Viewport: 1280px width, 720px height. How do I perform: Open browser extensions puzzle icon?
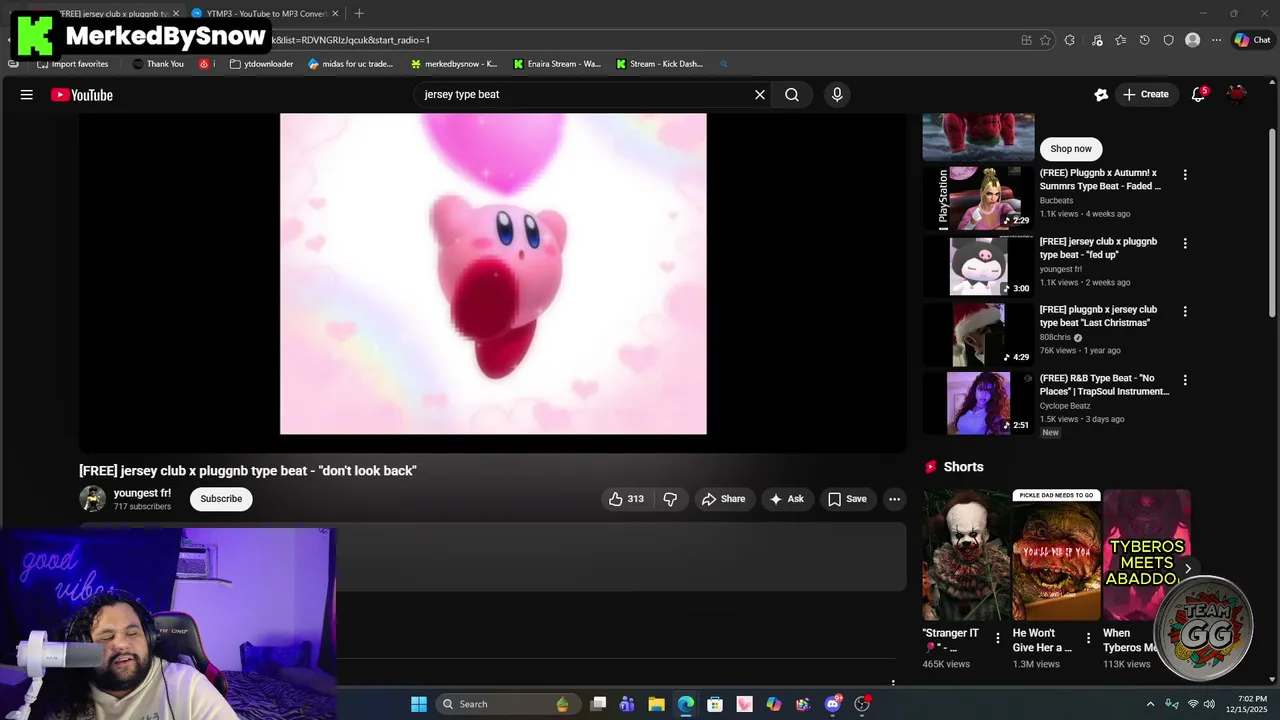point(1069,40)
